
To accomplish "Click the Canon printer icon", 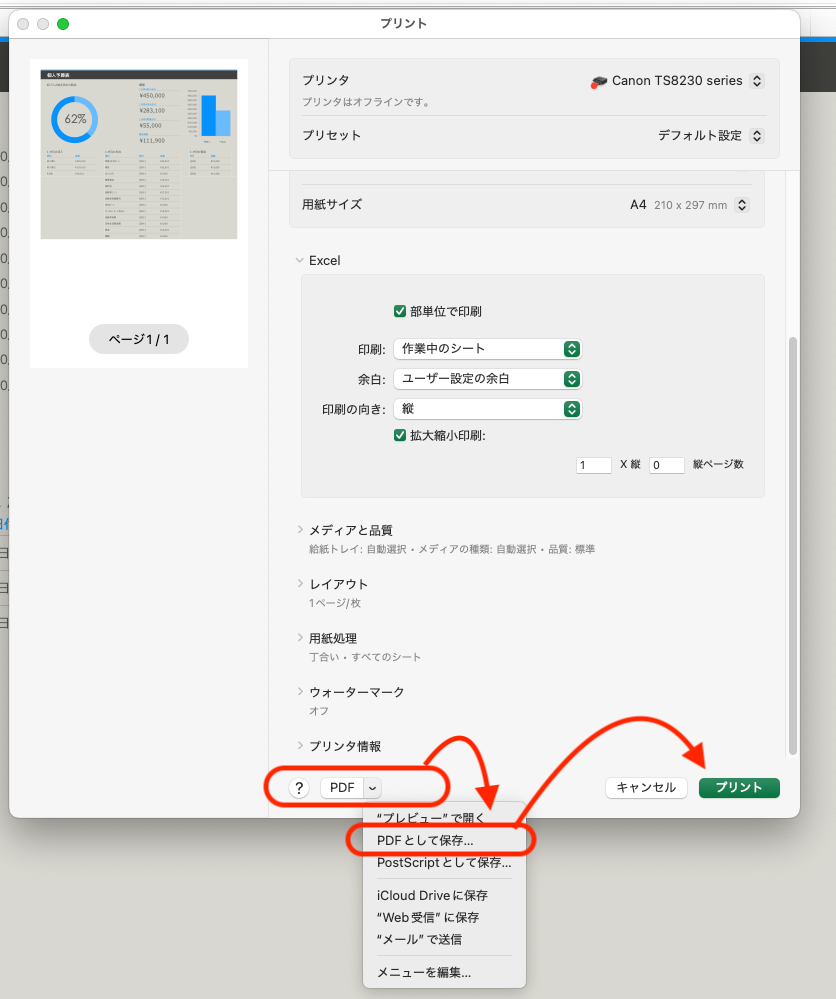I will pyautogui.click(x=598, y=82).
